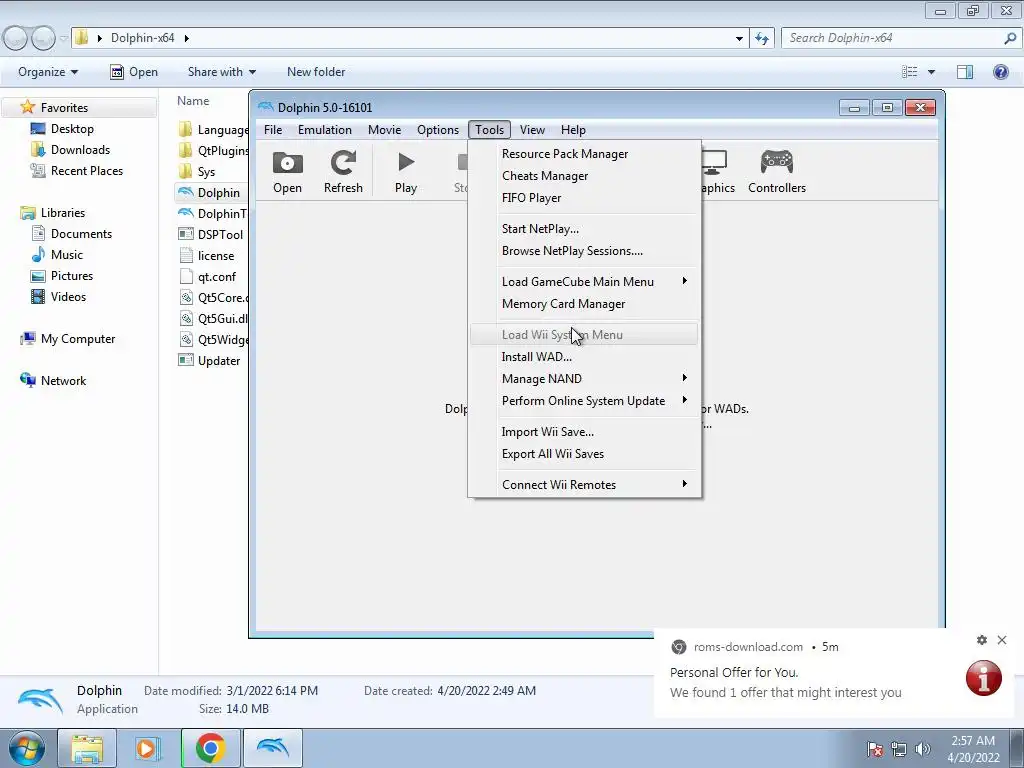1024x768 pixels.
Task: Choose Start NetPlay menu entry
Action: tap(583, 229)
